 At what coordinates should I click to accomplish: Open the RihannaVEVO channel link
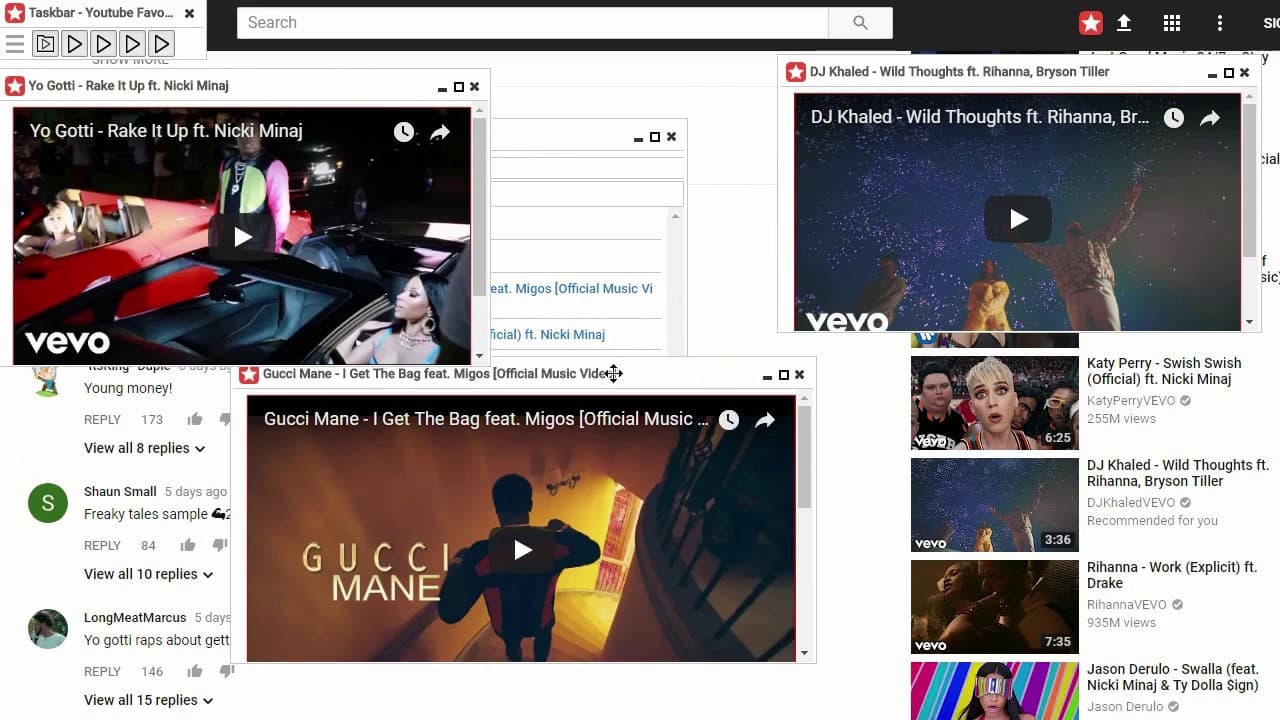(x=1127, y=604)
